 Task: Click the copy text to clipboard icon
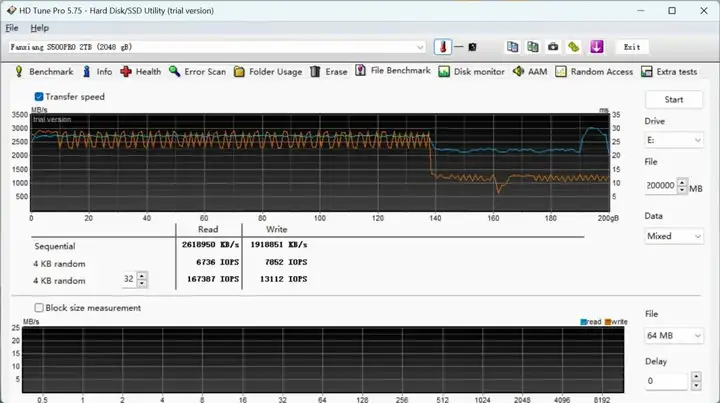click(512, 47)
